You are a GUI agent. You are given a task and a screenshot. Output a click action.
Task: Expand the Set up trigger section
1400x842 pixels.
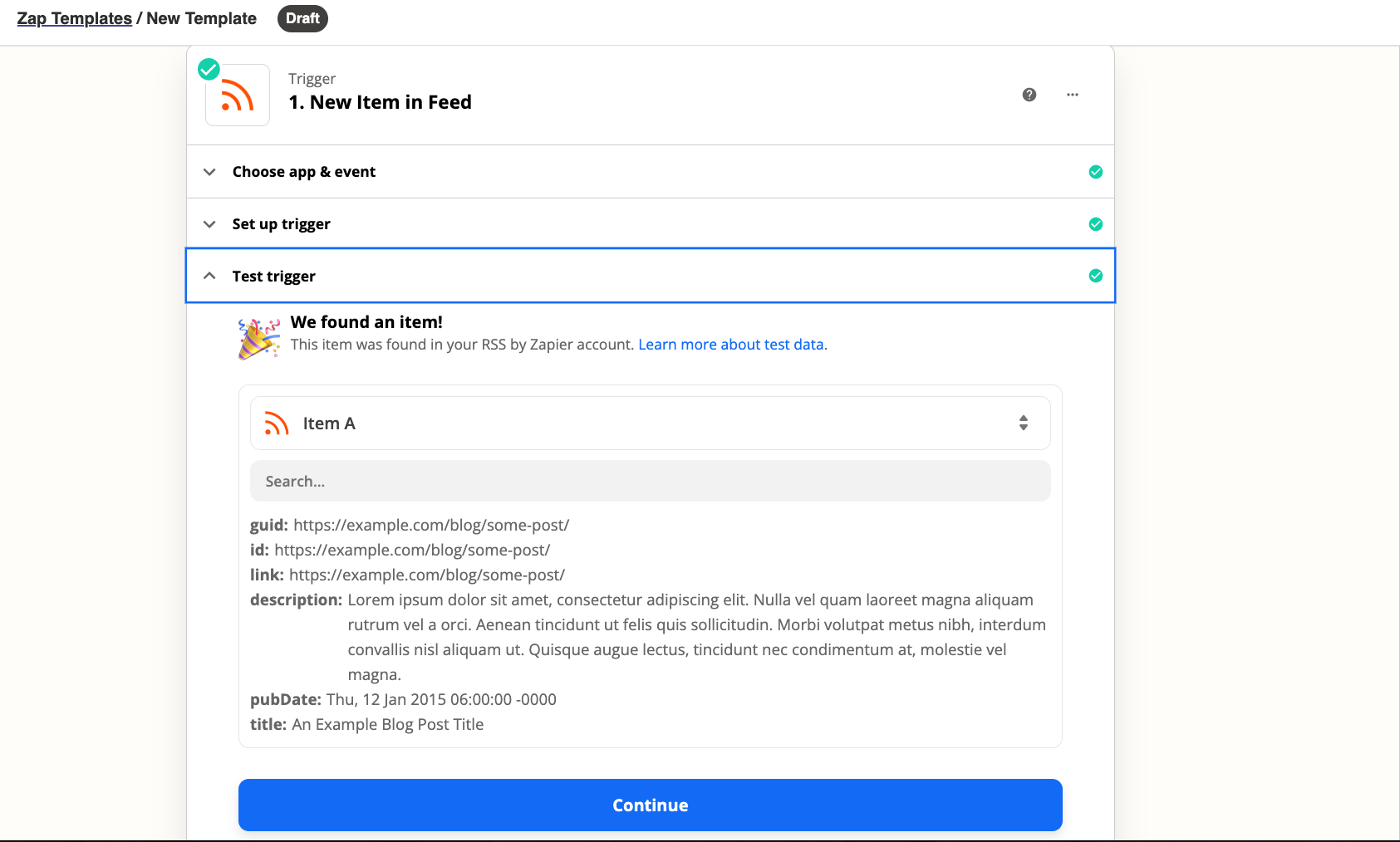209,224
